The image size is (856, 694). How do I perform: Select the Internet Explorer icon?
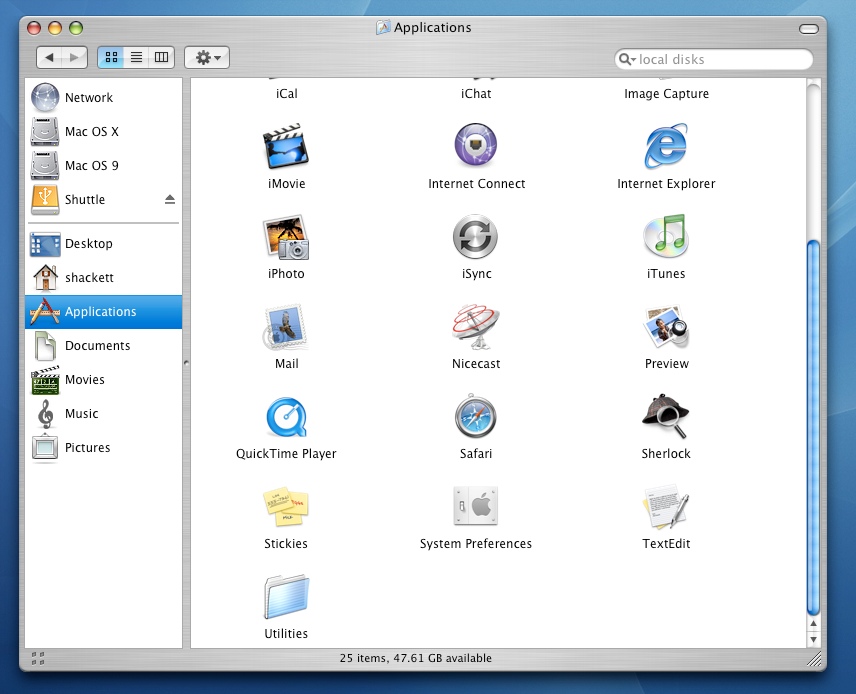[x=665, y=146]
